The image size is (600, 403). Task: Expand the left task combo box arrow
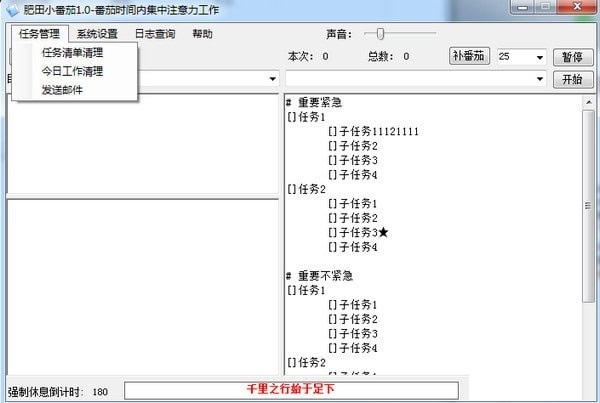pos(272,79)
